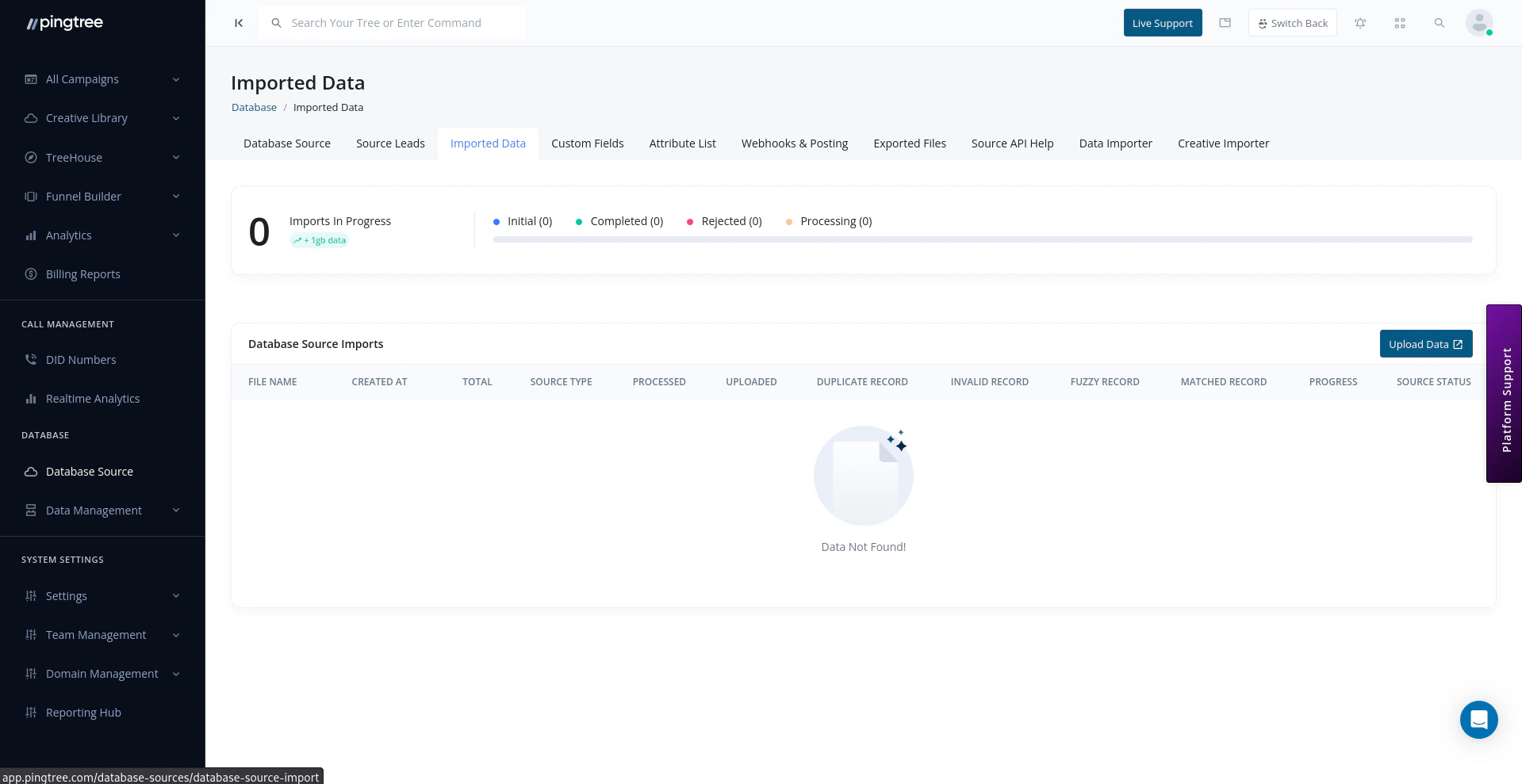Screen dimensions: 1522x784
Task: Click the notification bell icon
Action: click(x=1360, y=23)
